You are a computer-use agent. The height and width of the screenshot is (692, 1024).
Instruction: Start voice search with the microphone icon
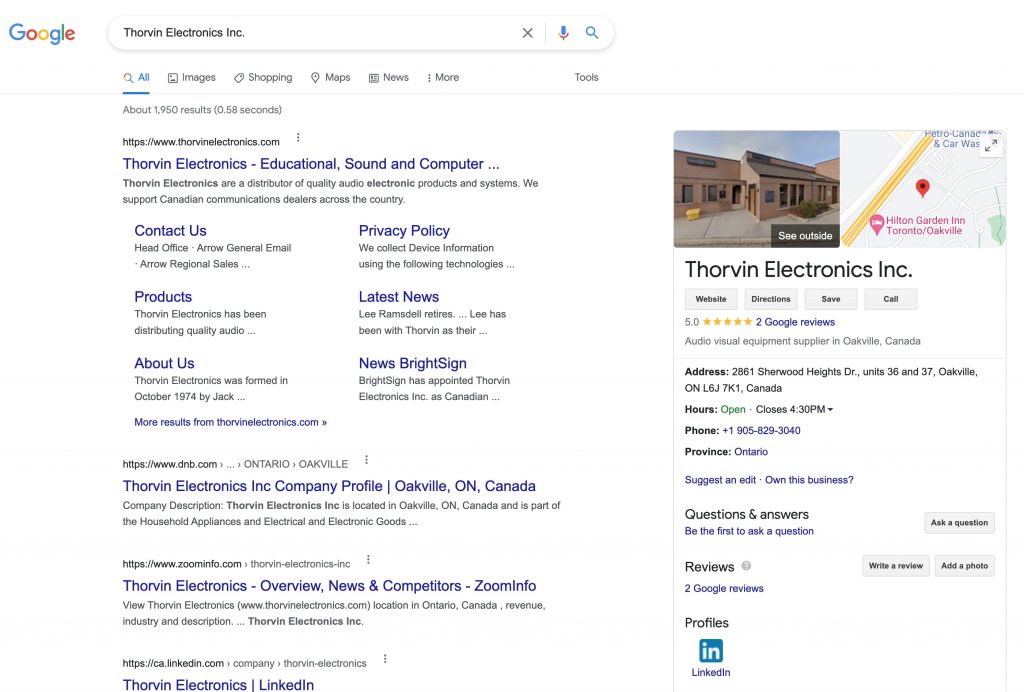tap(563, 33)
